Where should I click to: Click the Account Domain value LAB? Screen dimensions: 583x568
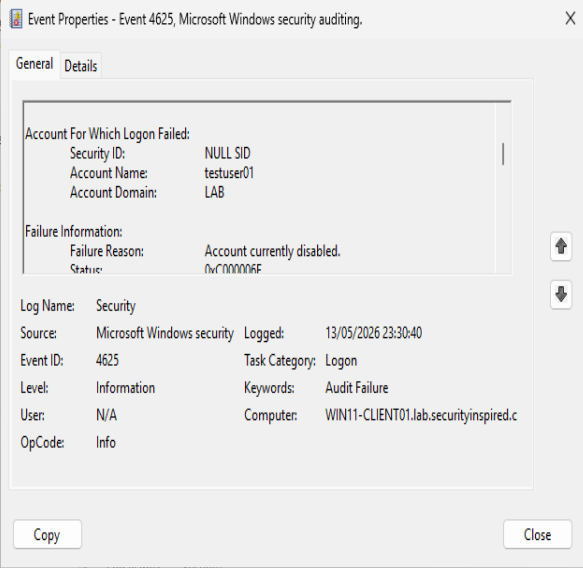pyautogui.click(x=215, y=193)
